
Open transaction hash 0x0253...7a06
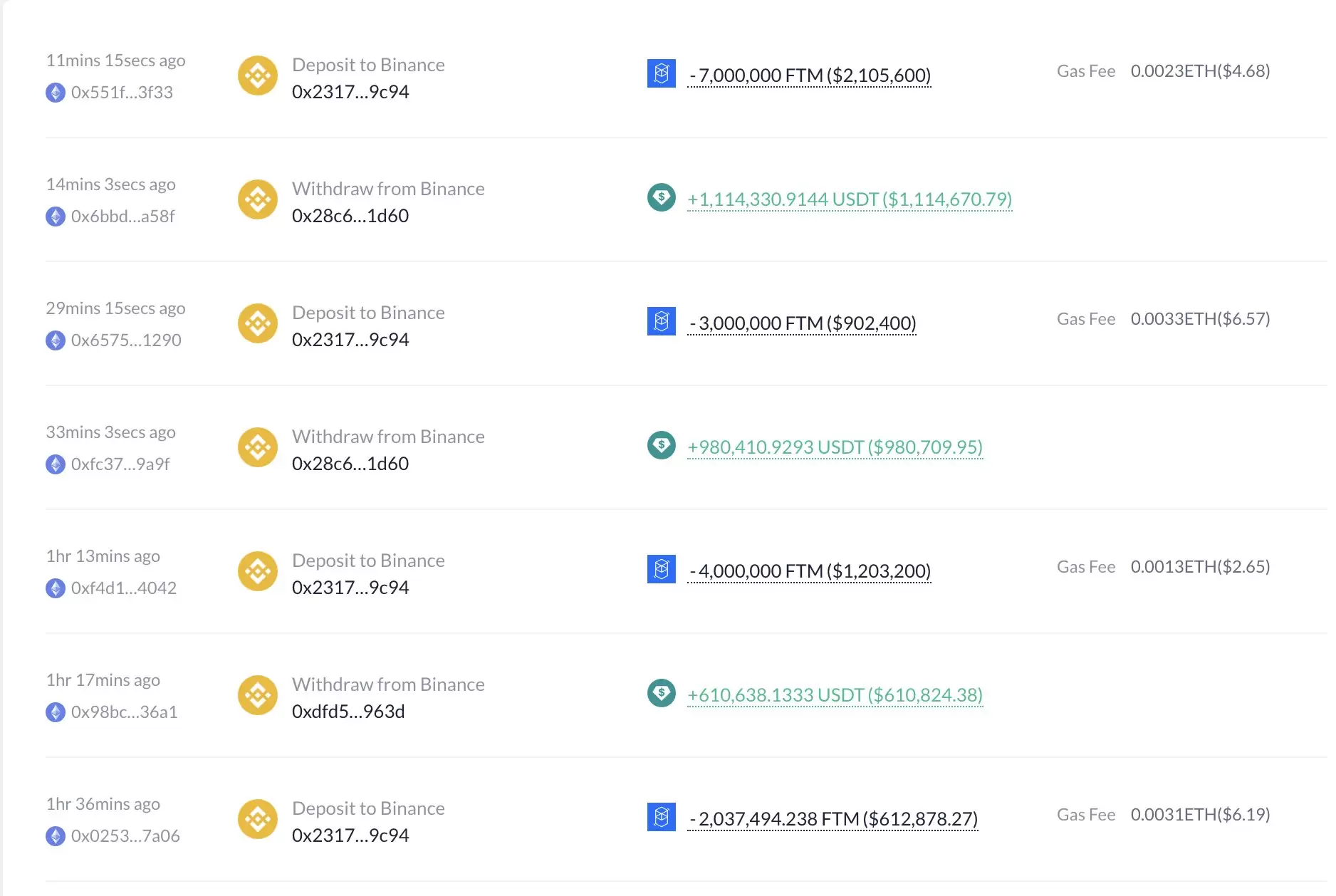click(x=125, y=836)
